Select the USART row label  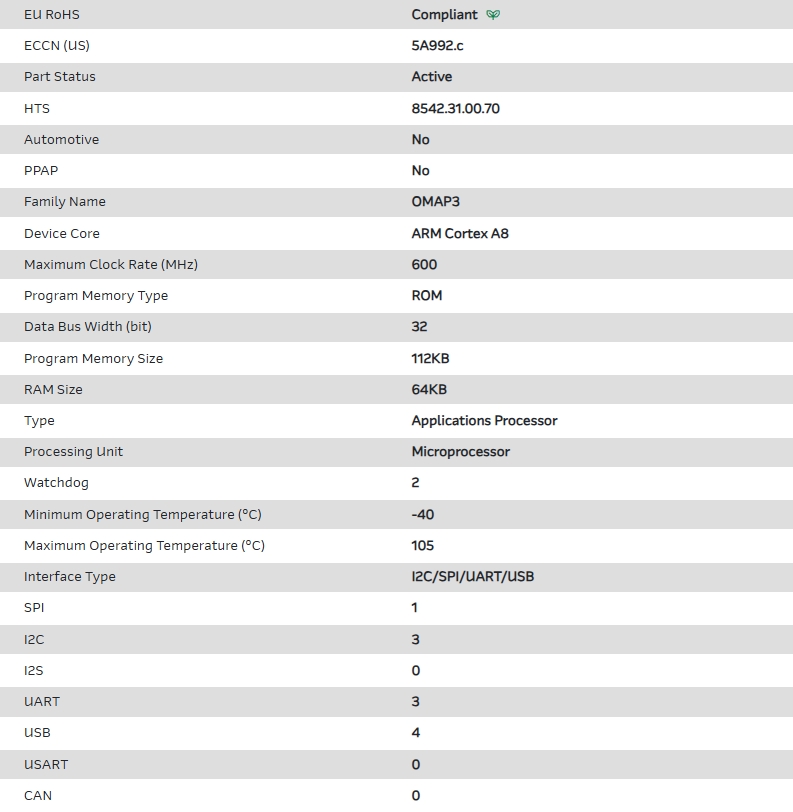pos(46,765)
